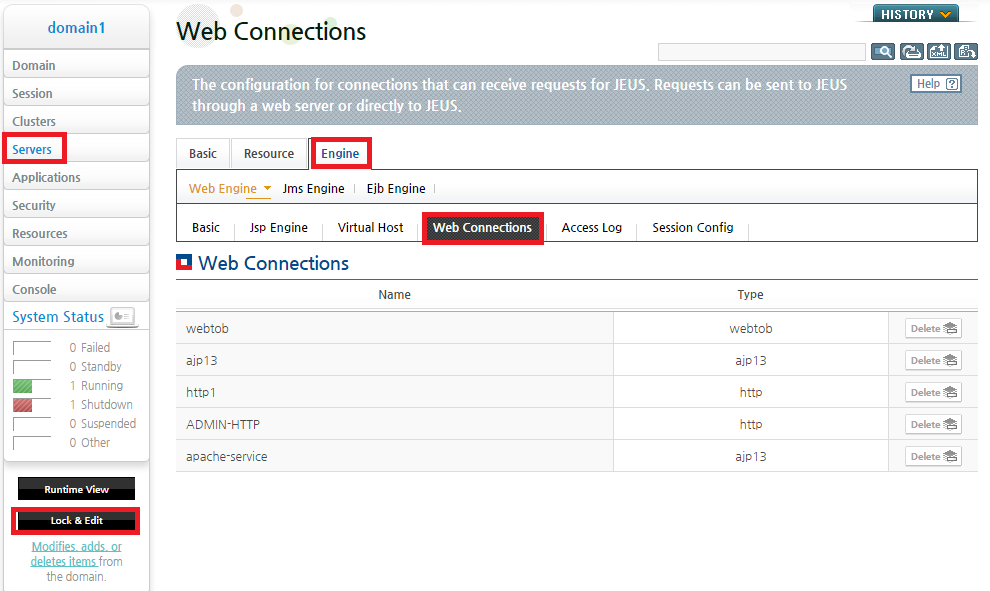Click the apache-service name cell
The image size is (990, 591).
(x=395, y=456)
